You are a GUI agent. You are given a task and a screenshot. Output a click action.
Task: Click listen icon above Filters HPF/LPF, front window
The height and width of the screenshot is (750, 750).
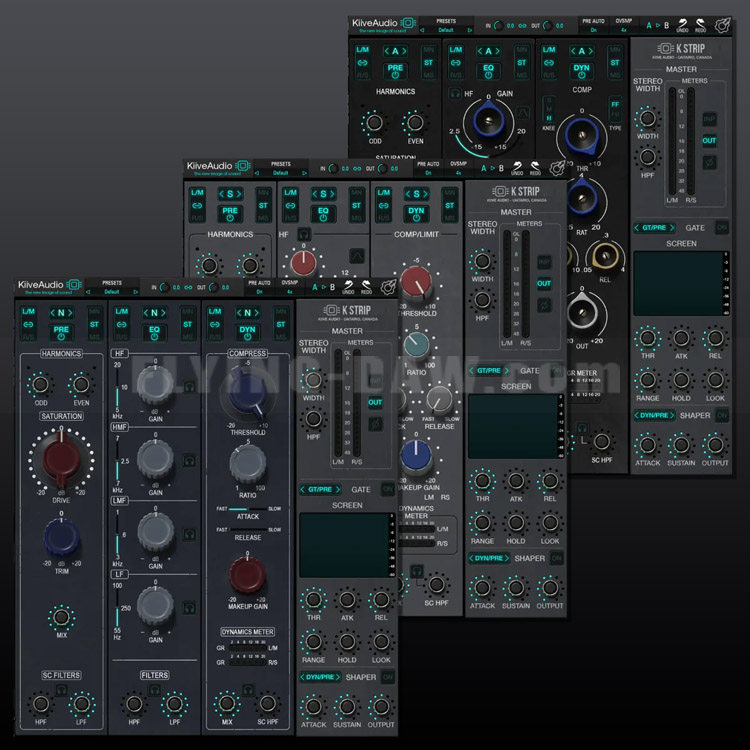click(x=154, y=690)
